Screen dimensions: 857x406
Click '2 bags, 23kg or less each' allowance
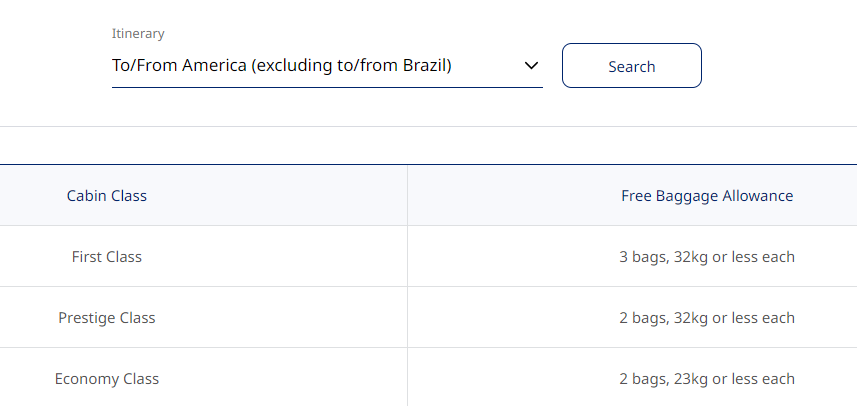coord(707,379)
